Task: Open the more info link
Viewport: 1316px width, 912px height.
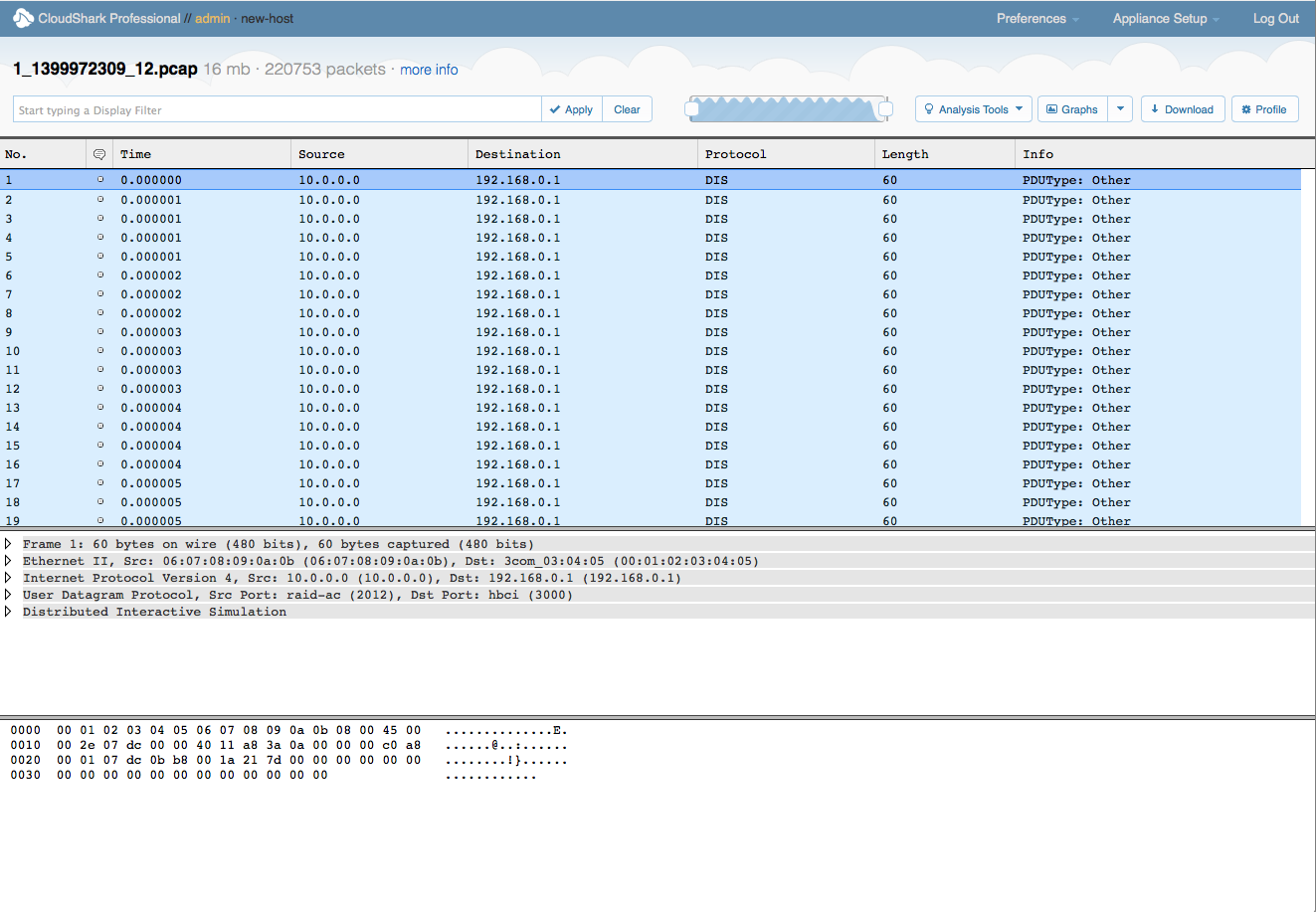Action: click(429, 70)
